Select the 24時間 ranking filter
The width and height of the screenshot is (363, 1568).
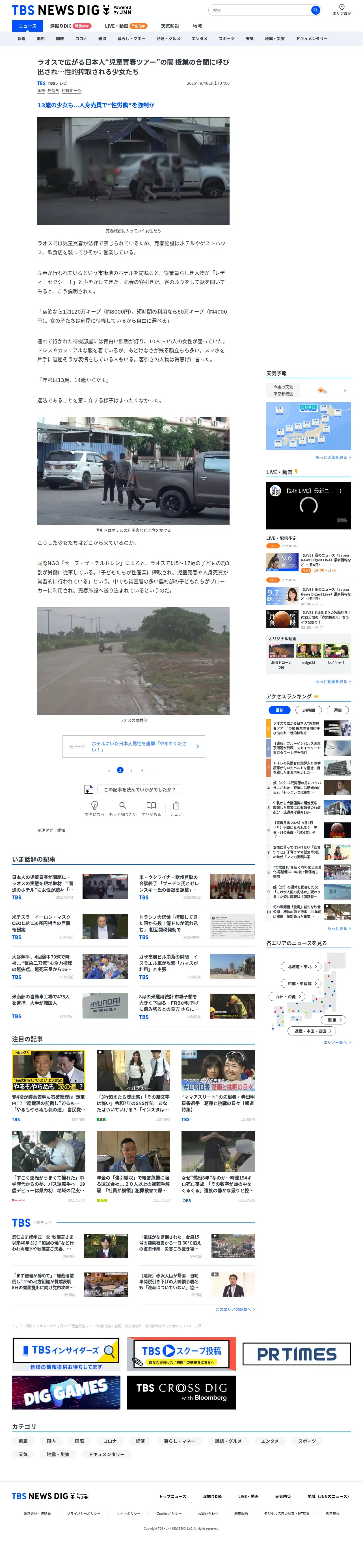pos(309,710)
